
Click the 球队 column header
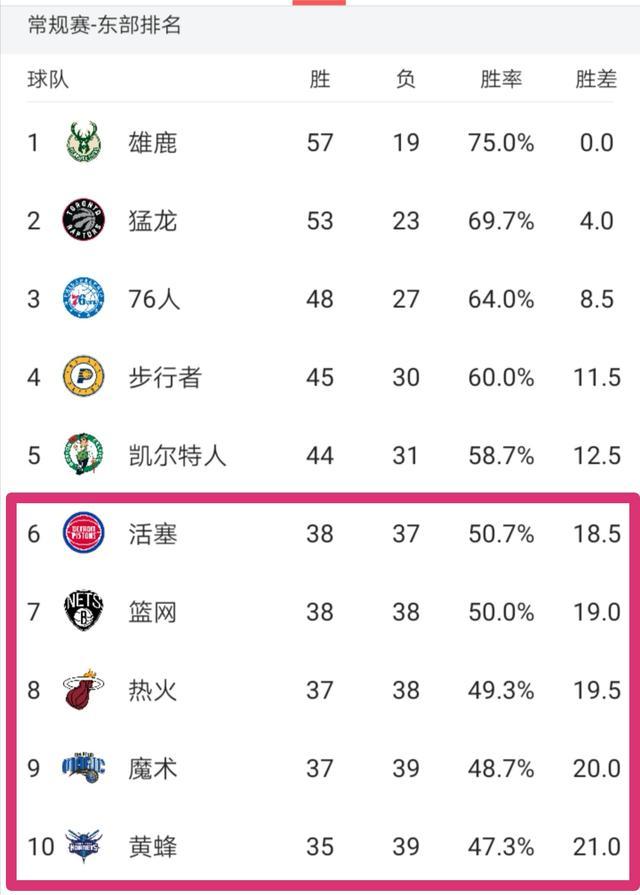click(48, 79)
